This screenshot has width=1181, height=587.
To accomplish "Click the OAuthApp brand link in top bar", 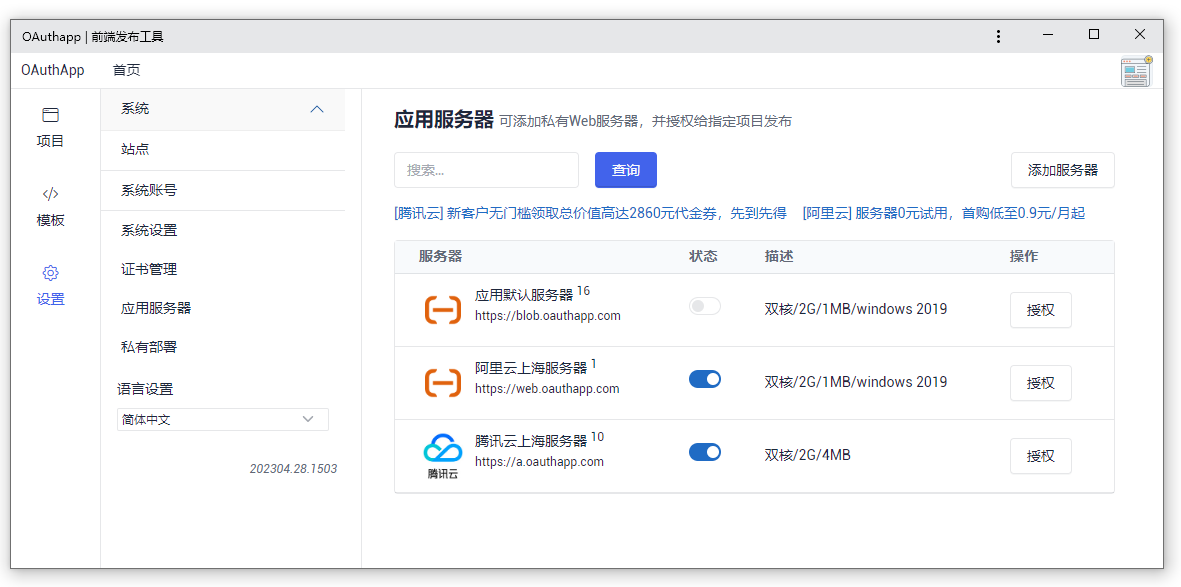I will pos(53,71).
